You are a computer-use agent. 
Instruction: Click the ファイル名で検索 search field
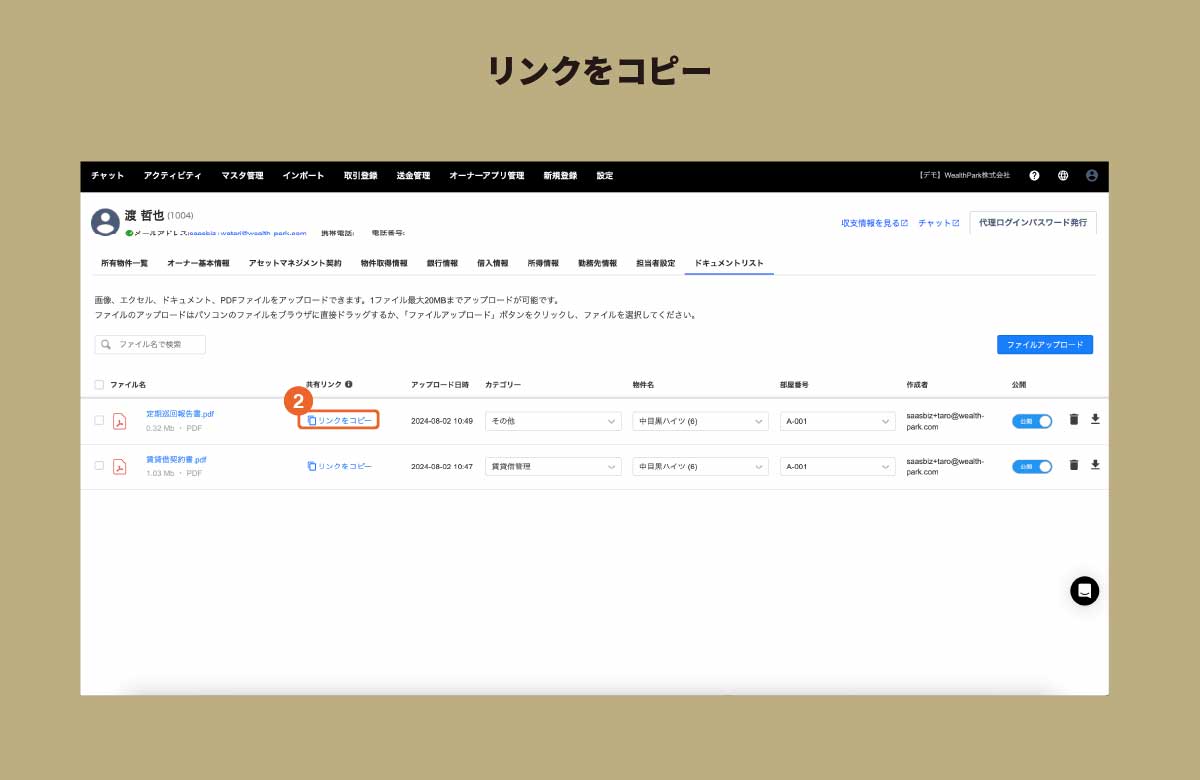tap(150, 344)
